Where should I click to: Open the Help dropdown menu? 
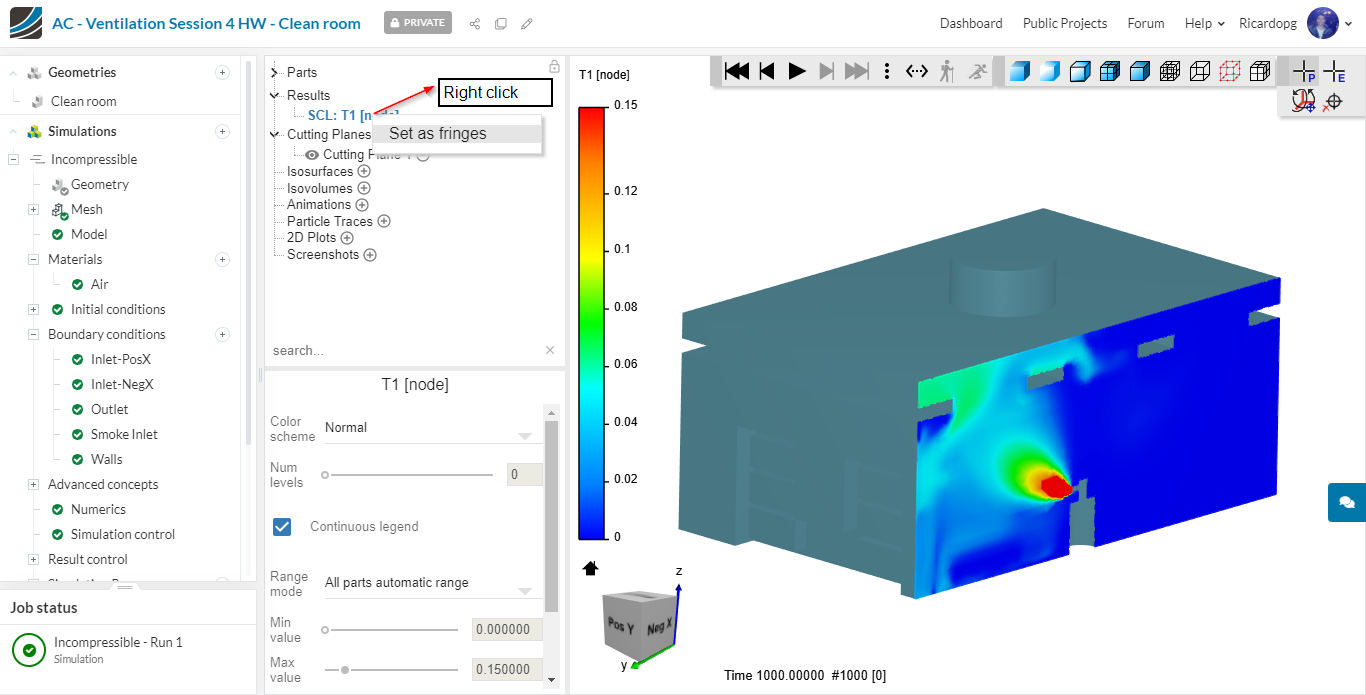pyautogui.click(x=1205, y=23)
